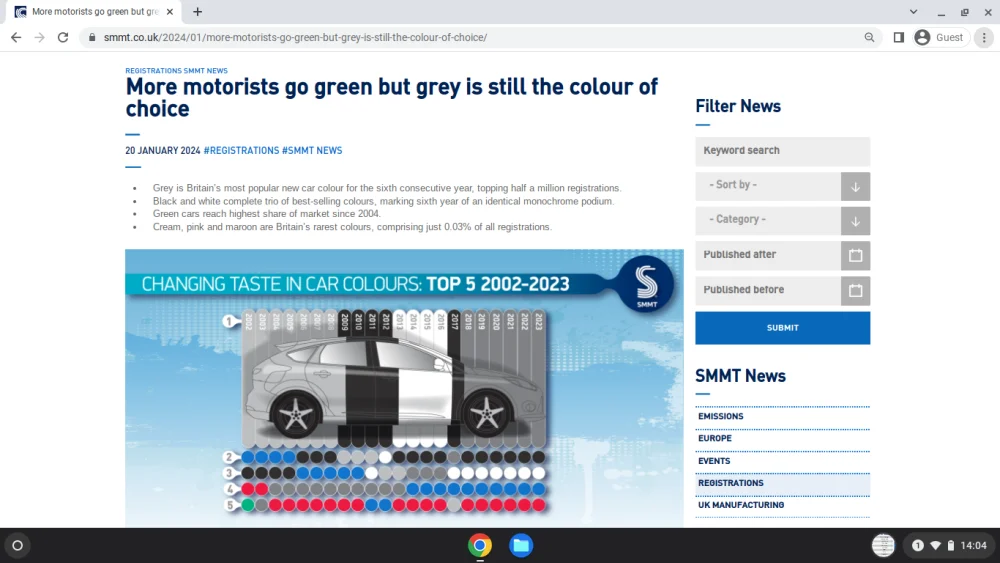The height and width of the screenshot is (563, 1000).
Task: Open the SMMT NEWS breadcrumb link
Action: pos(205,71)
